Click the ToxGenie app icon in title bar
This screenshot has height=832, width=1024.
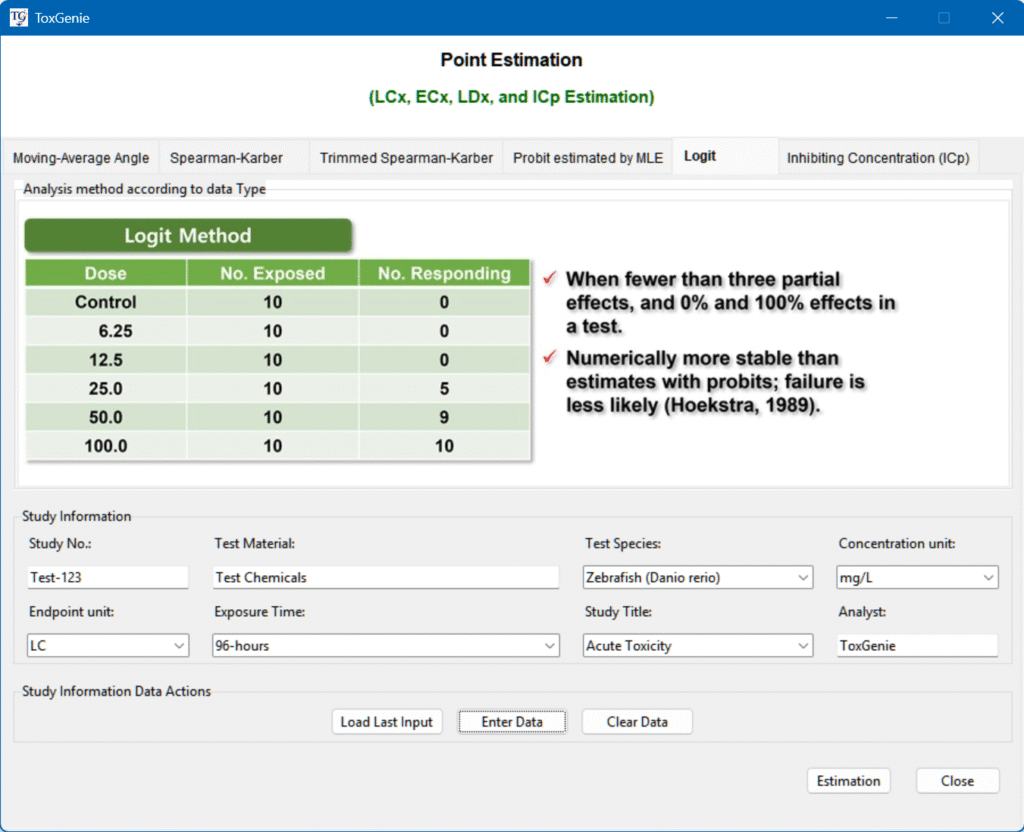click(x=18, y=17)
